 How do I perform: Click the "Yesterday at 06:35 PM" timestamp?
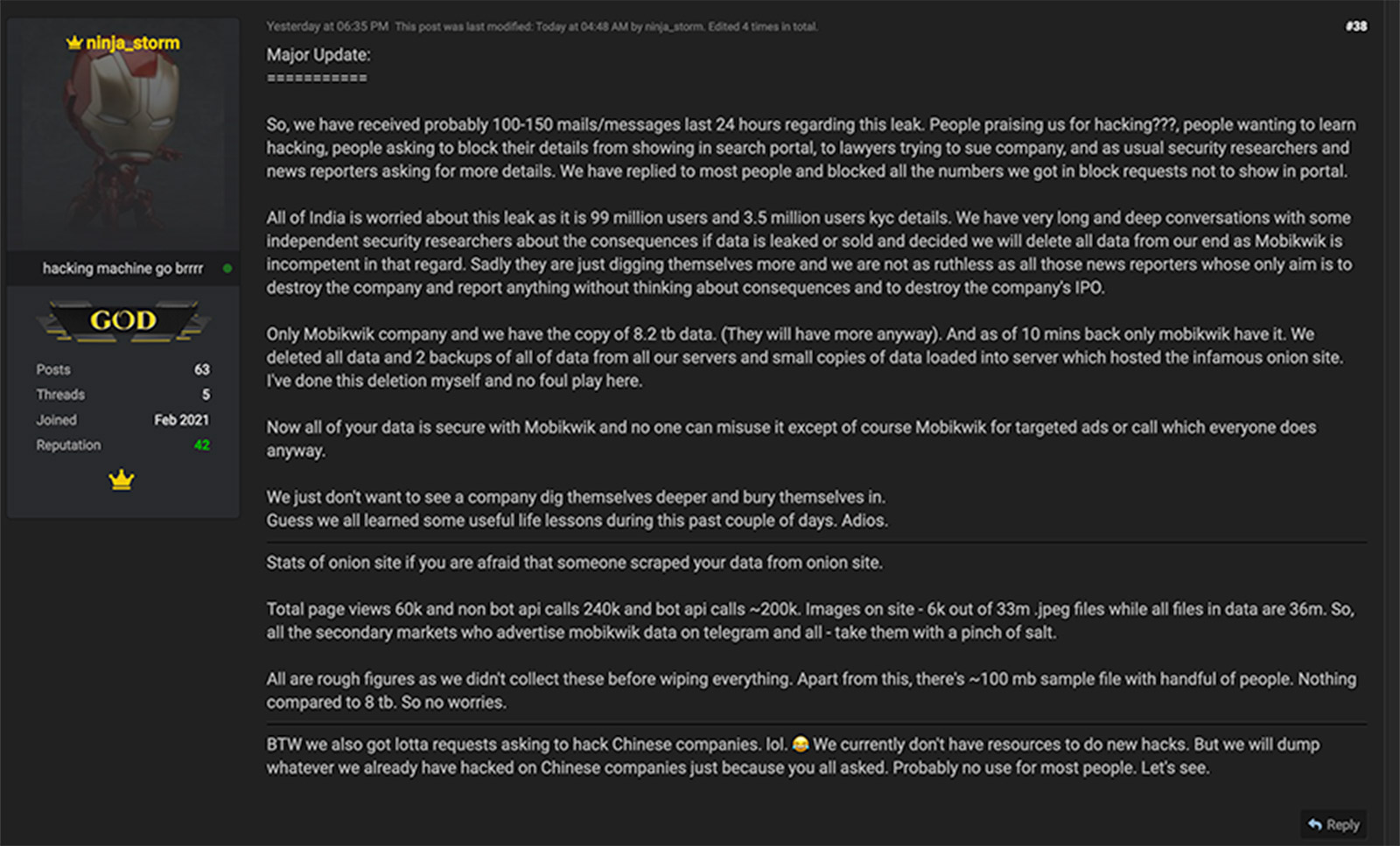[x=327, y=26]
